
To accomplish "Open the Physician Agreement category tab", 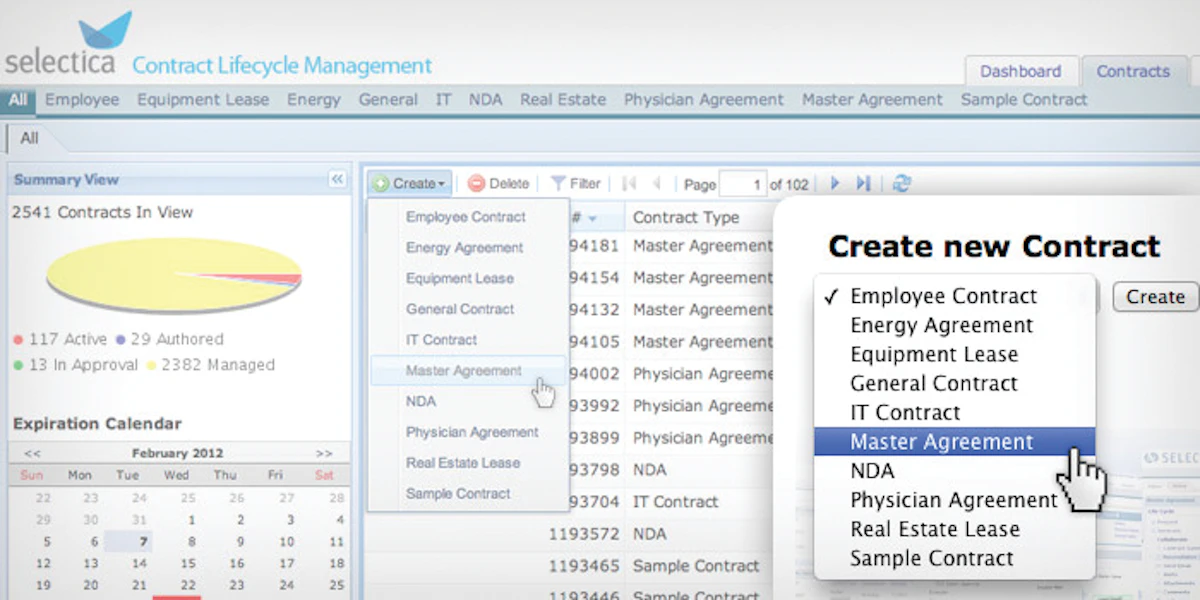I will coord(704,100).
